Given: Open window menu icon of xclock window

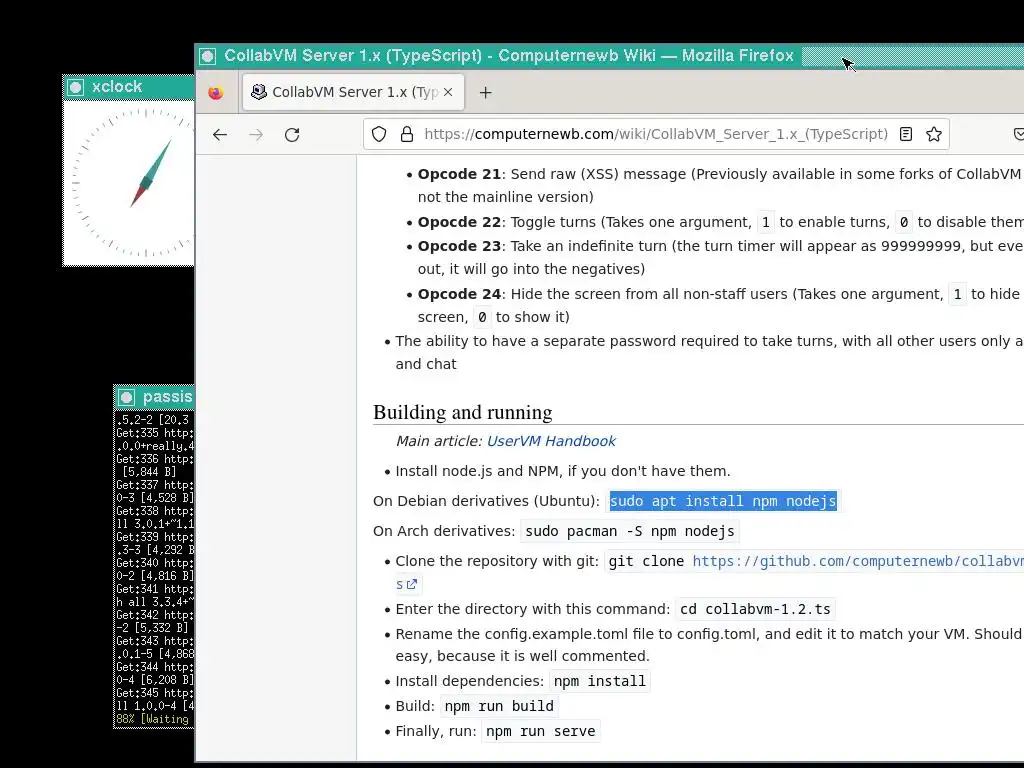Looking at the screenshot, I should (x=76, y=87).
